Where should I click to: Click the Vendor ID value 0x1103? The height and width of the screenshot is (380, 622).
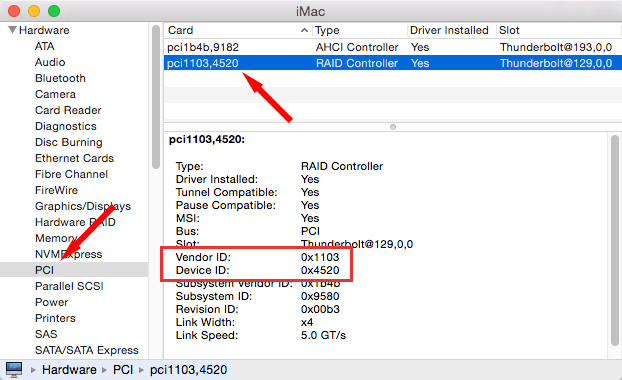[x=320, y=257]
